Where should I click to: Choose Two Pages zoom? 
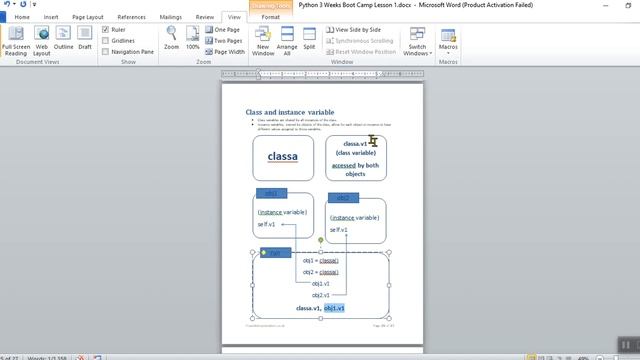[x=224, y=40]
